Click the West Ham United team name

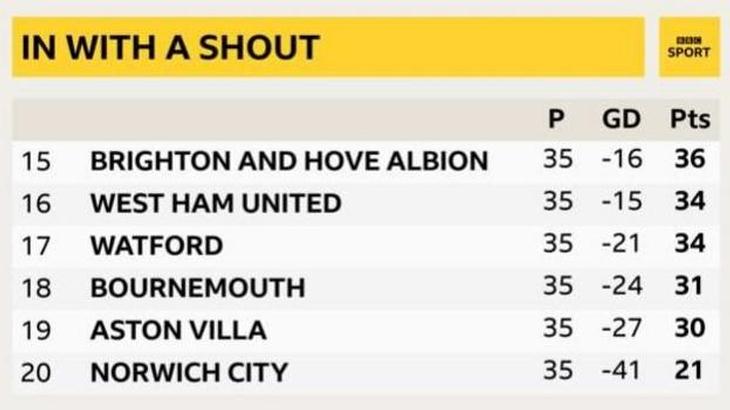tap(215, 203)
